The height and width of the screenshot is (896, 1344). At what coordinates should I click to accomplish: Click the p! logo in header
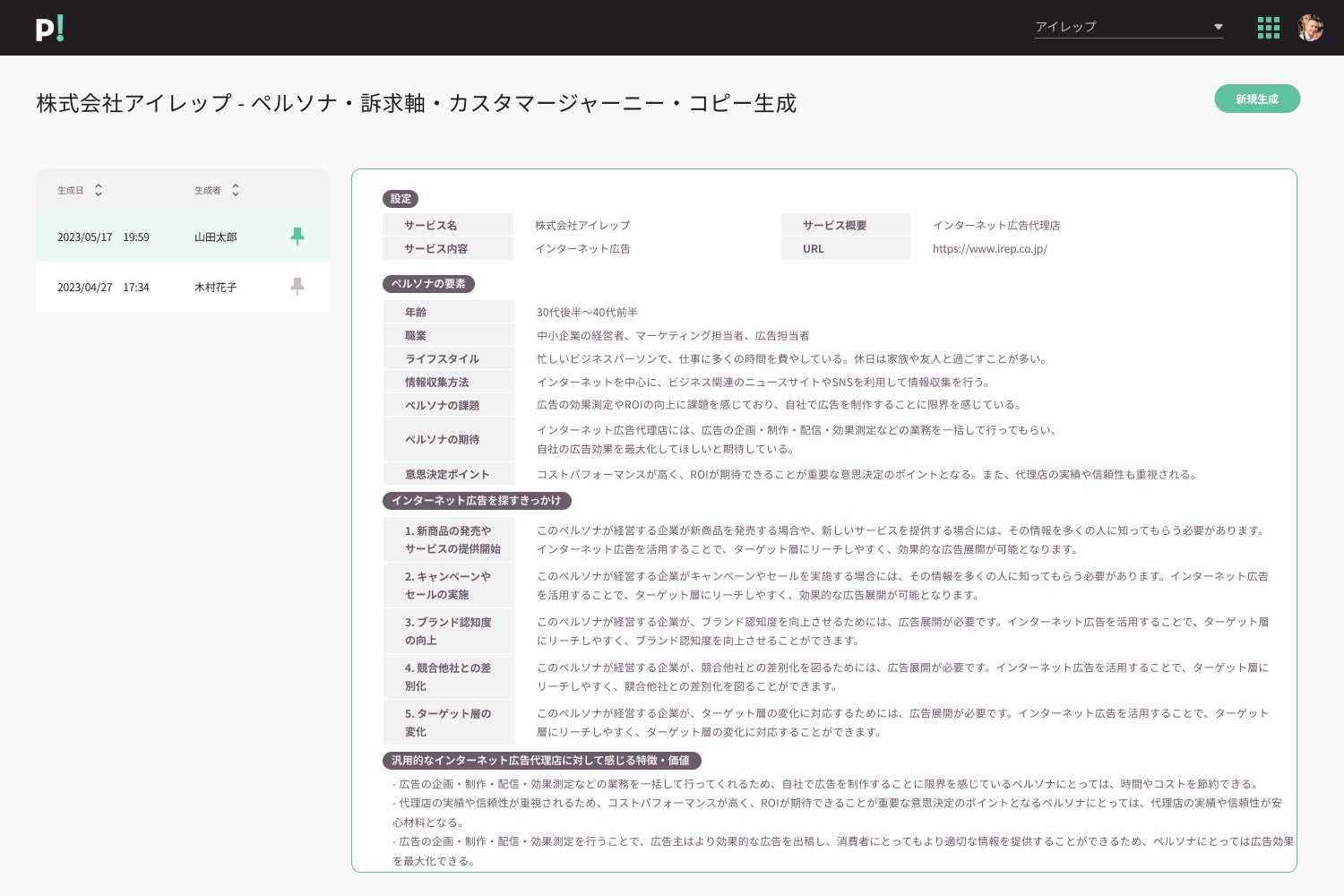point(50,28)
